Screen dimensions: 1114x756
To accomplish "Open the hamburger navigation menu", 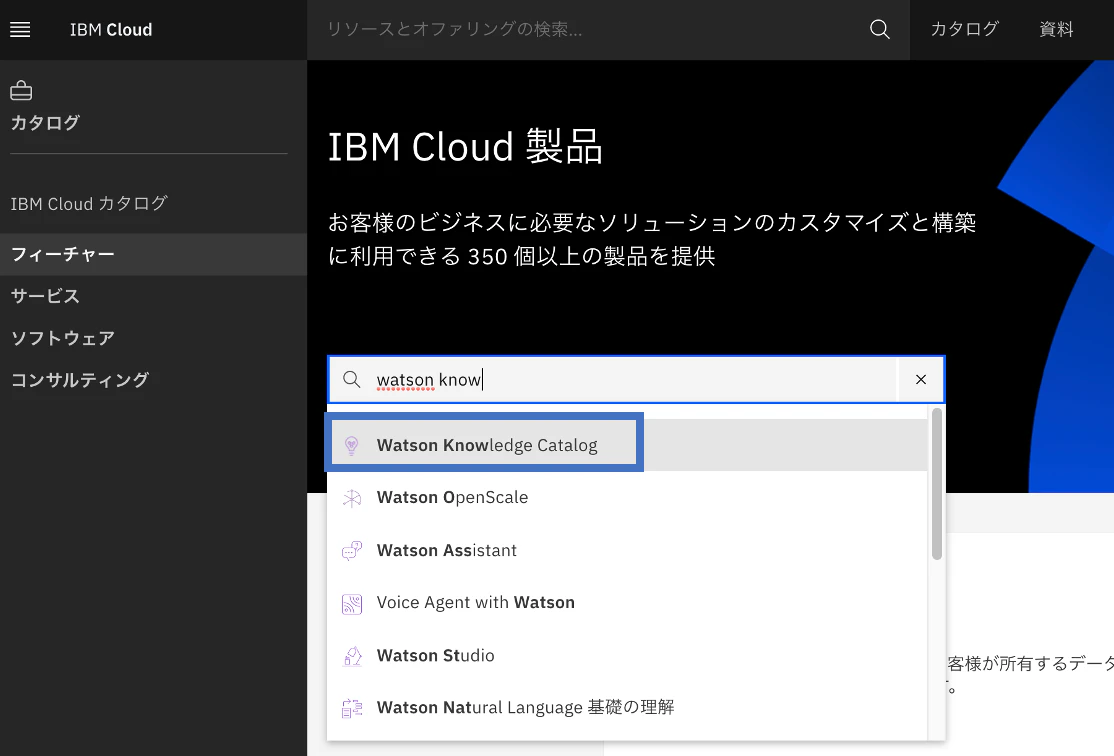I will click(x=20, y=29).
